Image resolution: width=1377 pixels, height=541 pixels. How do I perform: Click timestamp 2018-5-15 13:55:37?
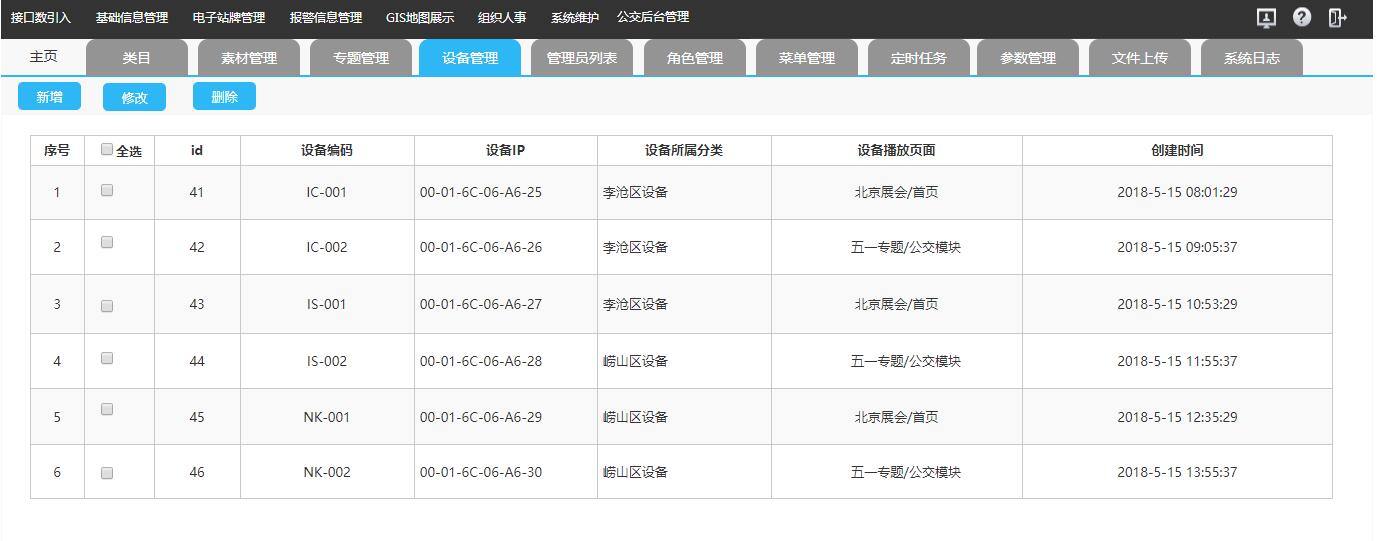pos(1177,472)
